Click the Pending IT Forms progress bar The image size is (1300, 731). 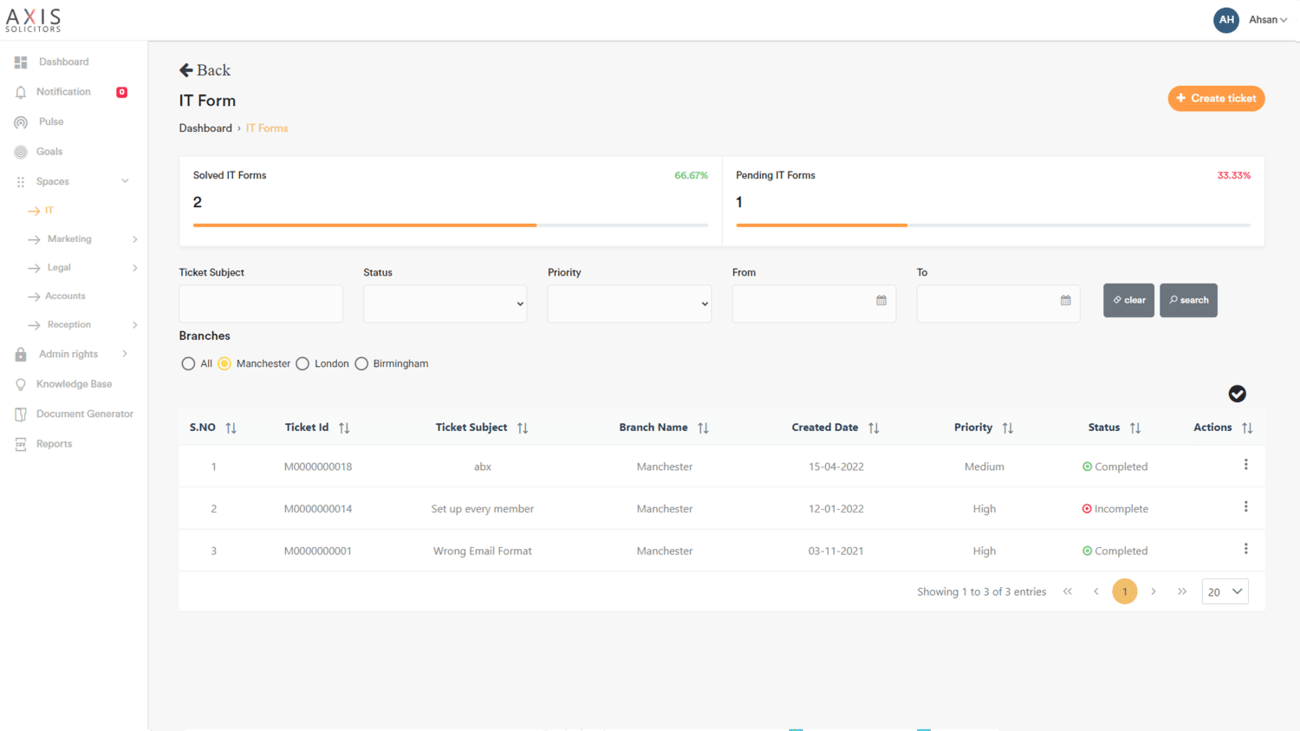coord(993,226)
